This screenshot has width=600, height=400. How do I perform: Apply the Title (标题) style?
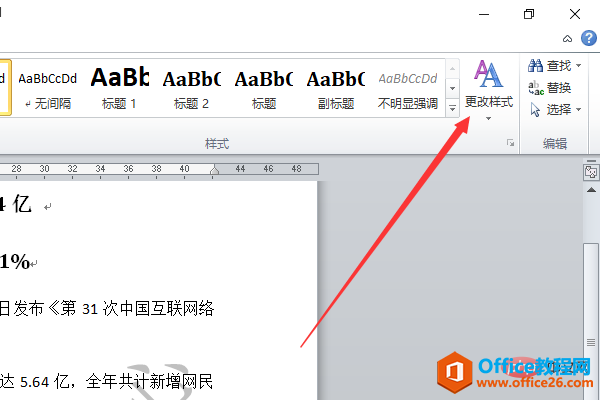(264, 88)
